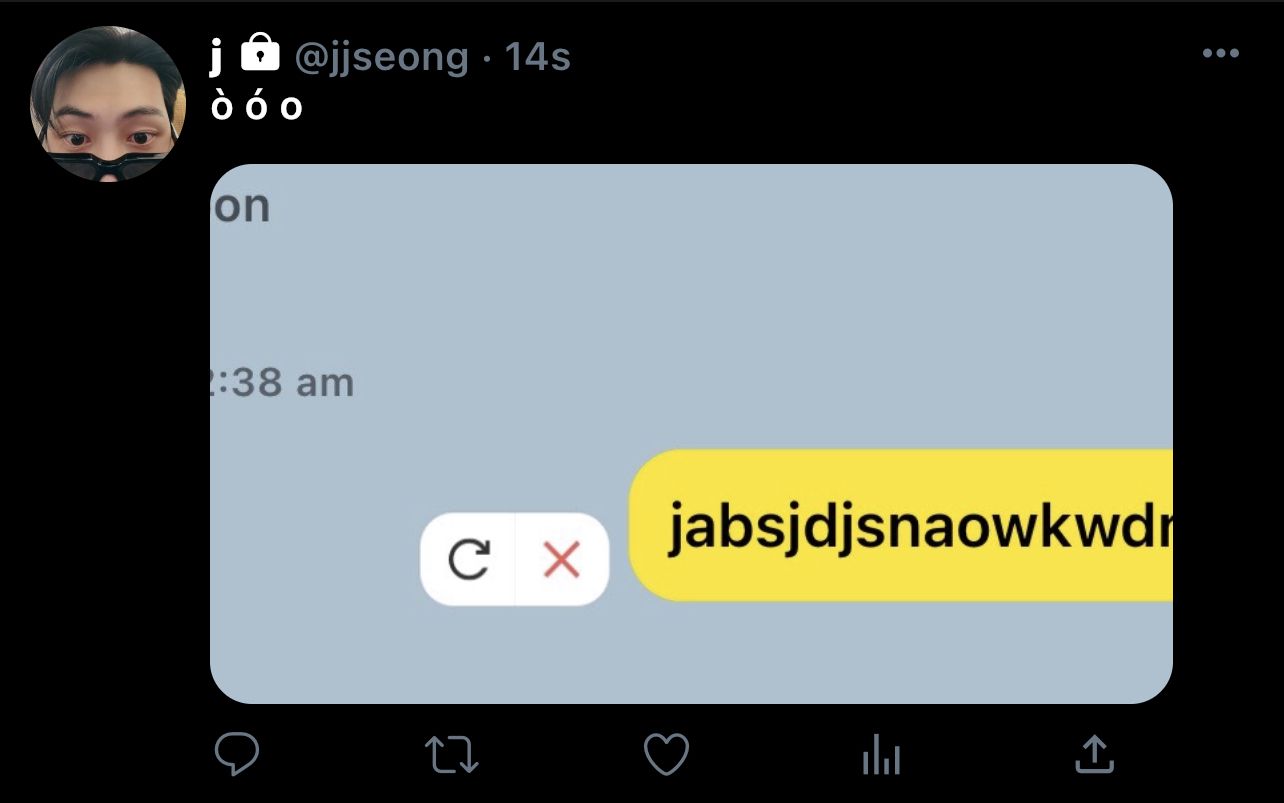Open the reply speech bubble icon

[x=237, y=755]
